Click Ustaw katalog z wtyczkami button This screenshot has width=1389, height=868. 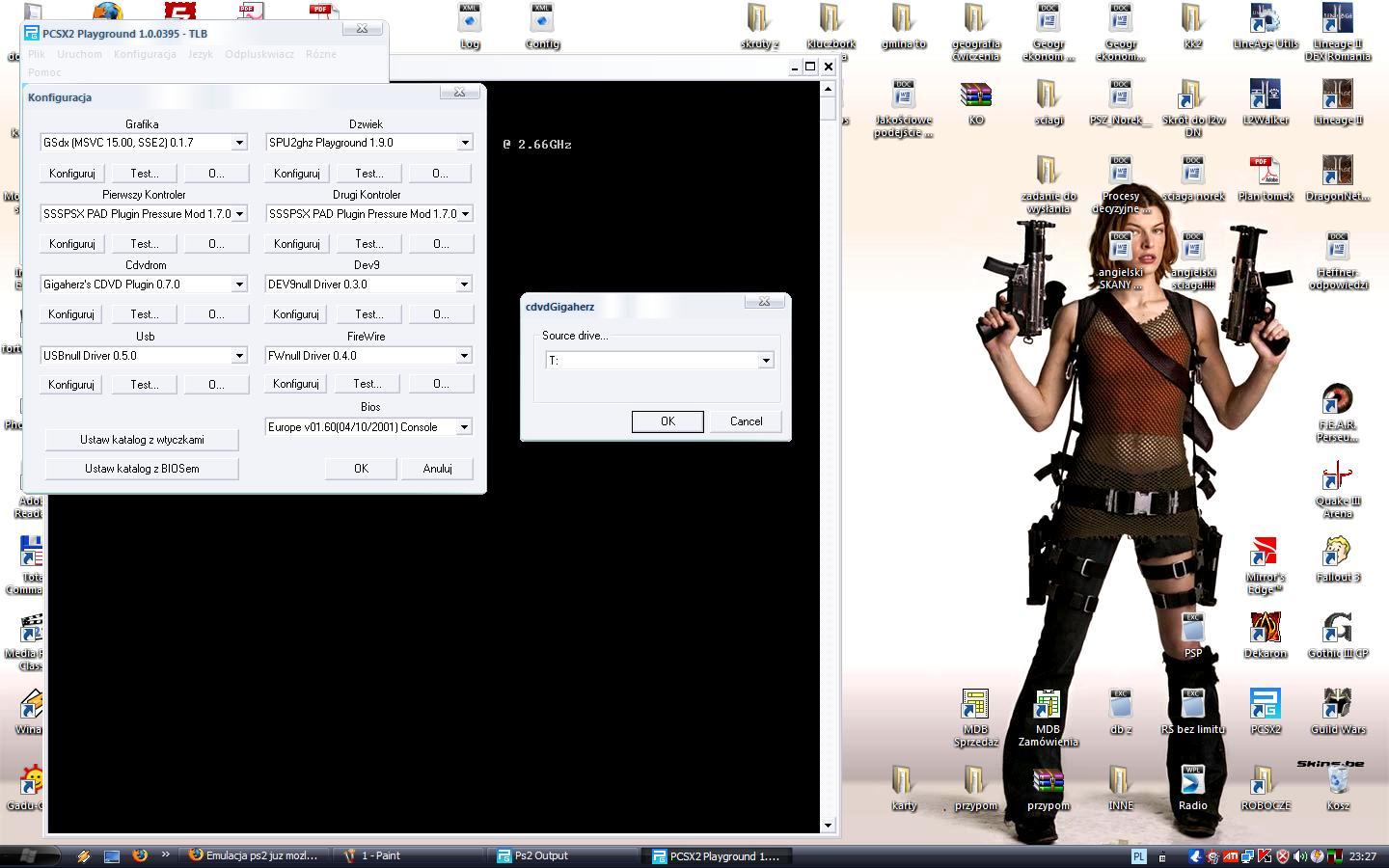point(142,440)
